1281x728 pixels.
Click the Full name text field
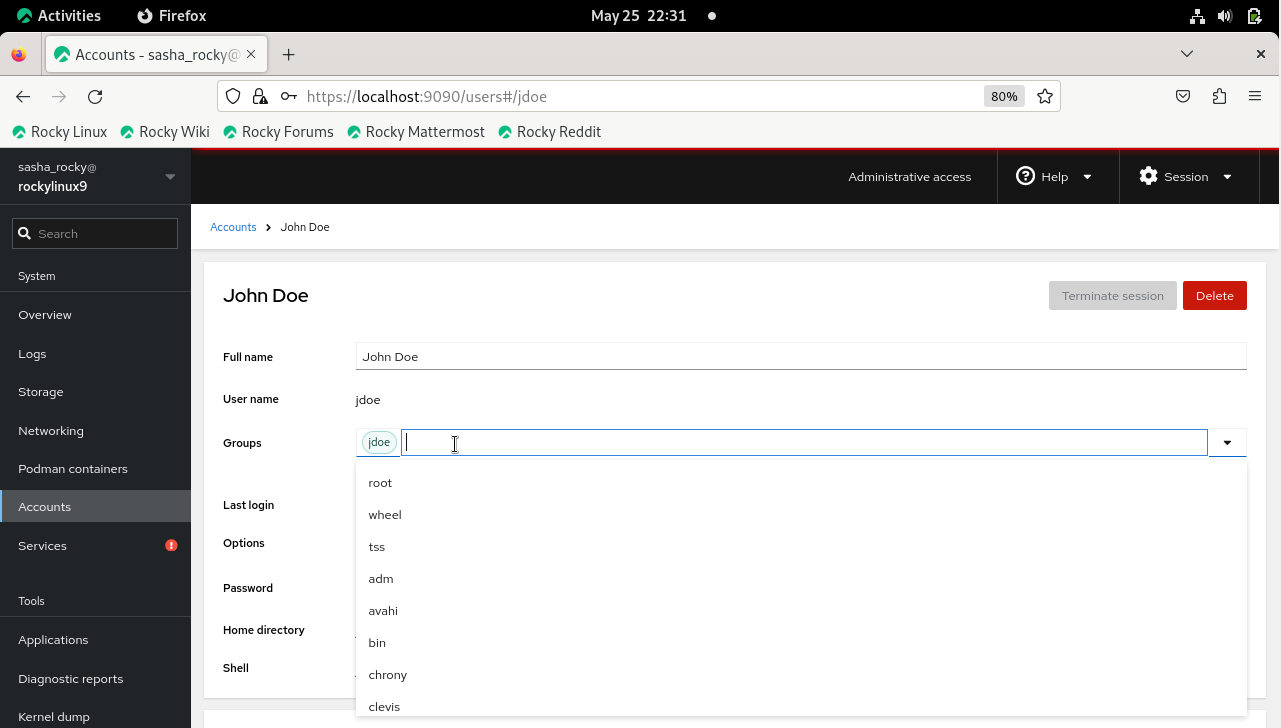click(x=800, y=357)
